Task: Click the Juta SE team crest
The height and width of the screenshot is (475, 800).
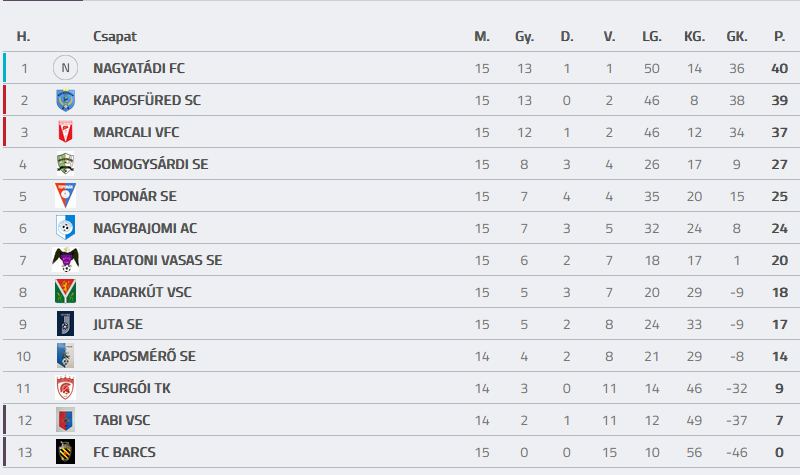Action: (x=65, y=324)
